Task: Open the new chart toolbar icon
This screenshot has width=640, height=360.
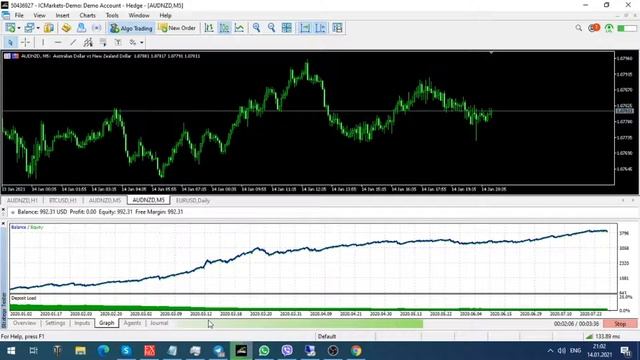Action: click(10, 28)
